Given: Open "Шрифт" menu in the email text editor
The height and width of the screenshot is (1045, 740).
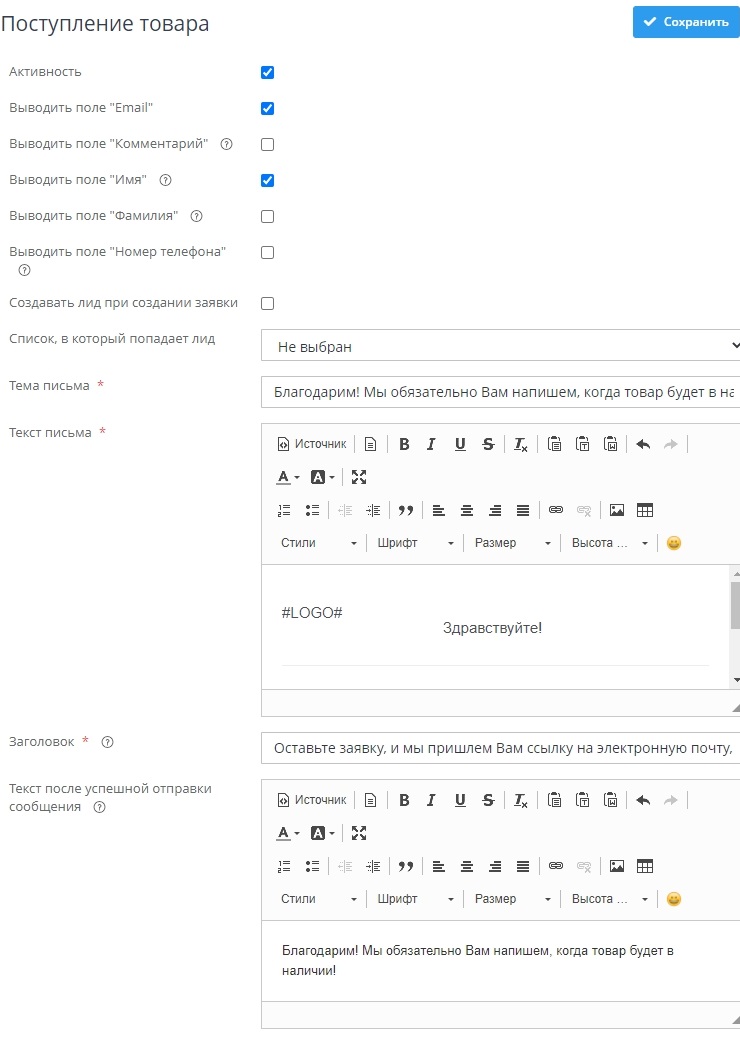Looking at the screenshot, I should click(415, 543).
